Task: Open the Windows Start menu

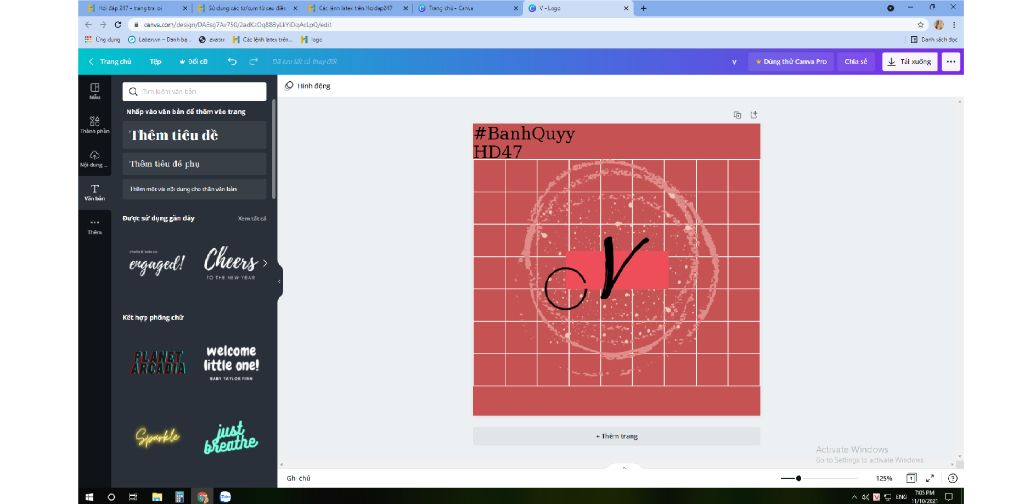Action: point(89,497)
